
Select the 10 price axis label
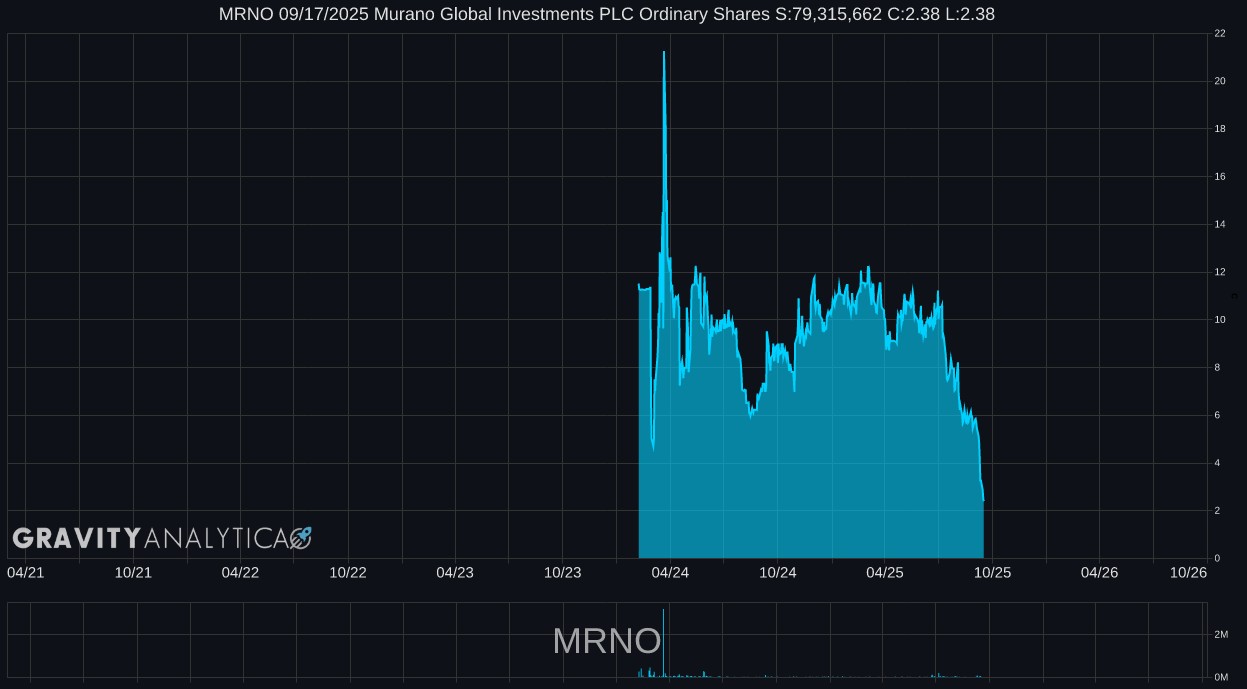click(1220, 320)
